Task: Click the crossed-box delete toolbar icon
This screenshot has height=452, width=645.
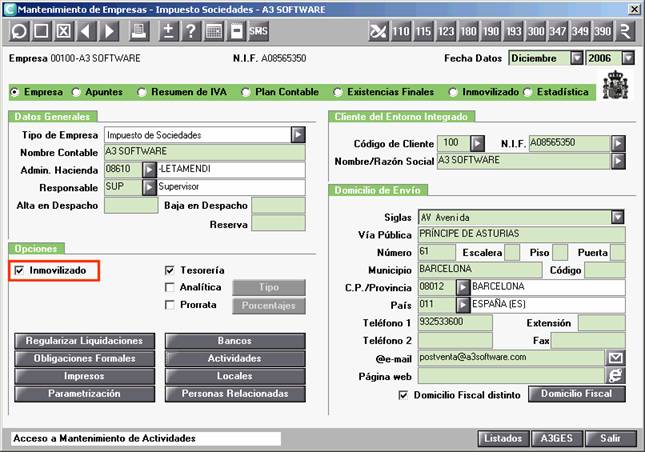Action: [x=63, y=31]
